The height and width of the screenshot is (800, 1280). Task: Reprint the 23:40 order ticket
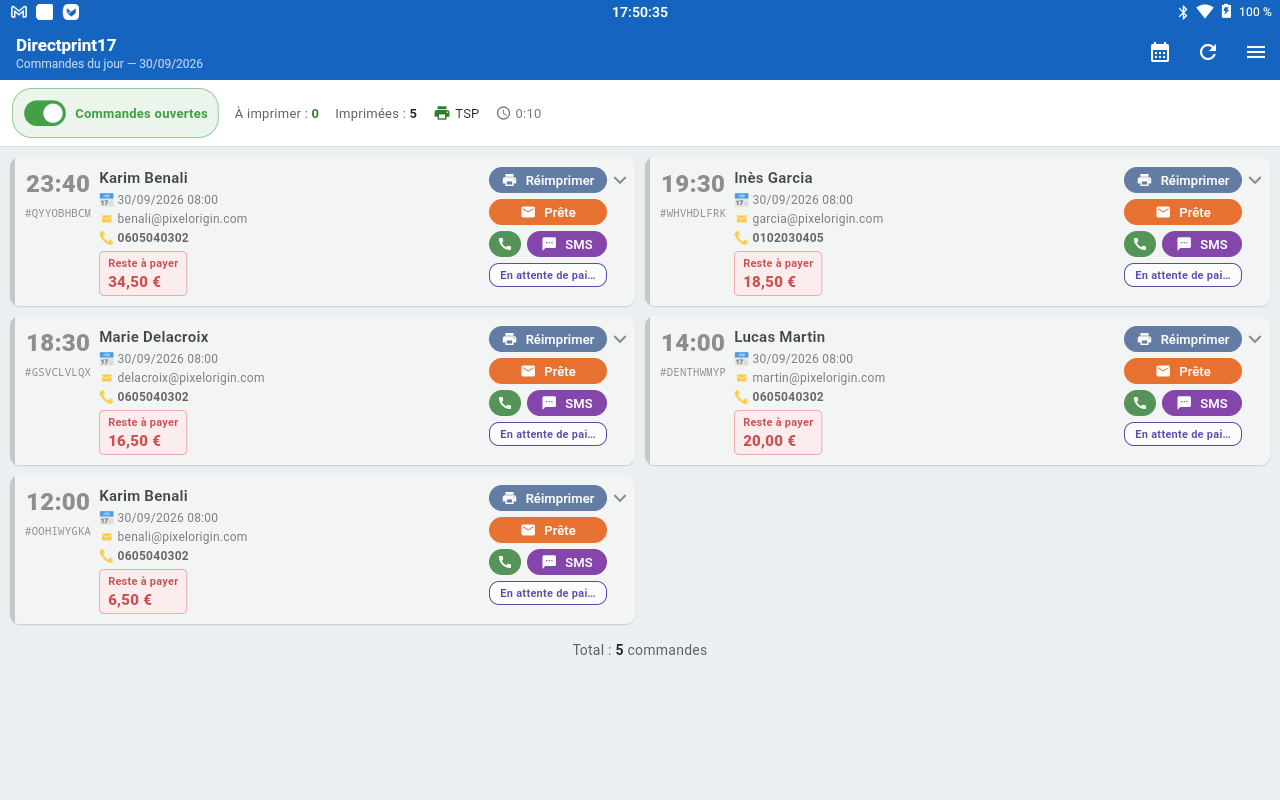[x=548, y=180]
